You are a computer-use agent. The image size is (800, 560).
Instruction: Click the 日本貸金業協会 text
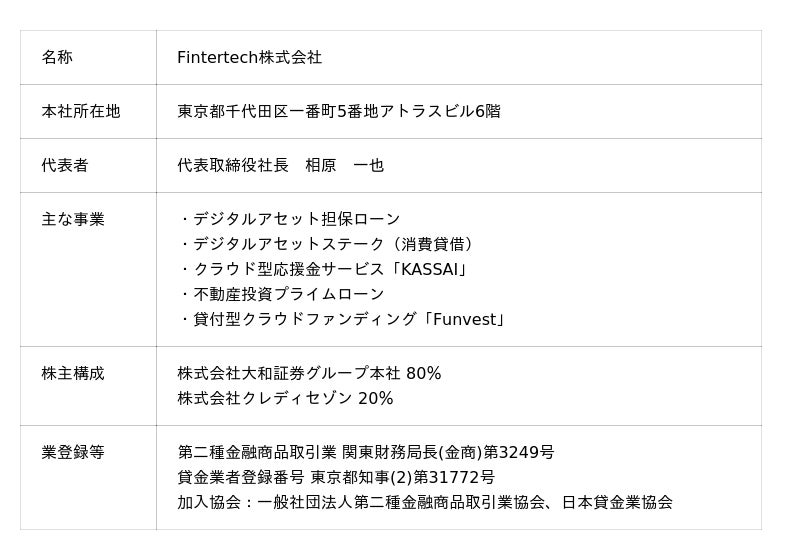(x=617, y=503)
